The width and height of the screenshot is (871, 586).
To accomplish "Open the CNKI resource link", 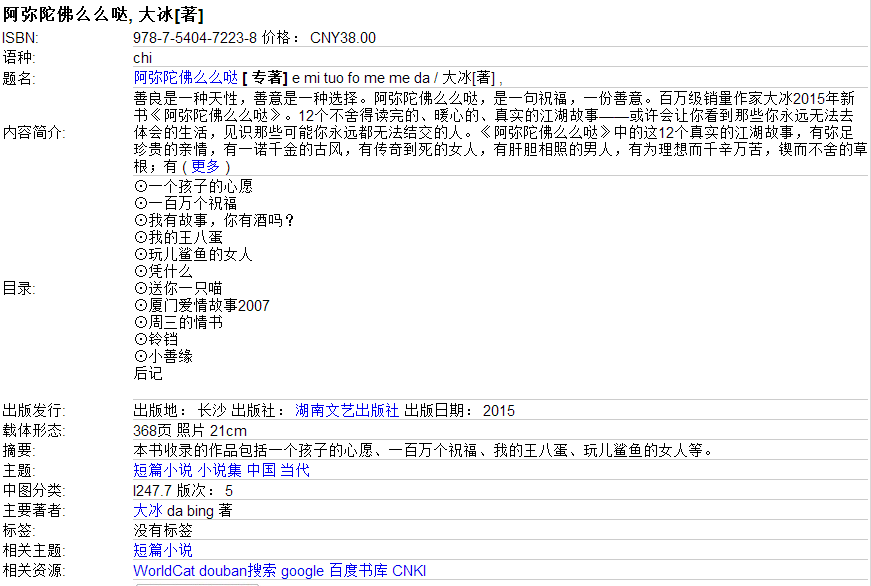I will click(409, 570).
